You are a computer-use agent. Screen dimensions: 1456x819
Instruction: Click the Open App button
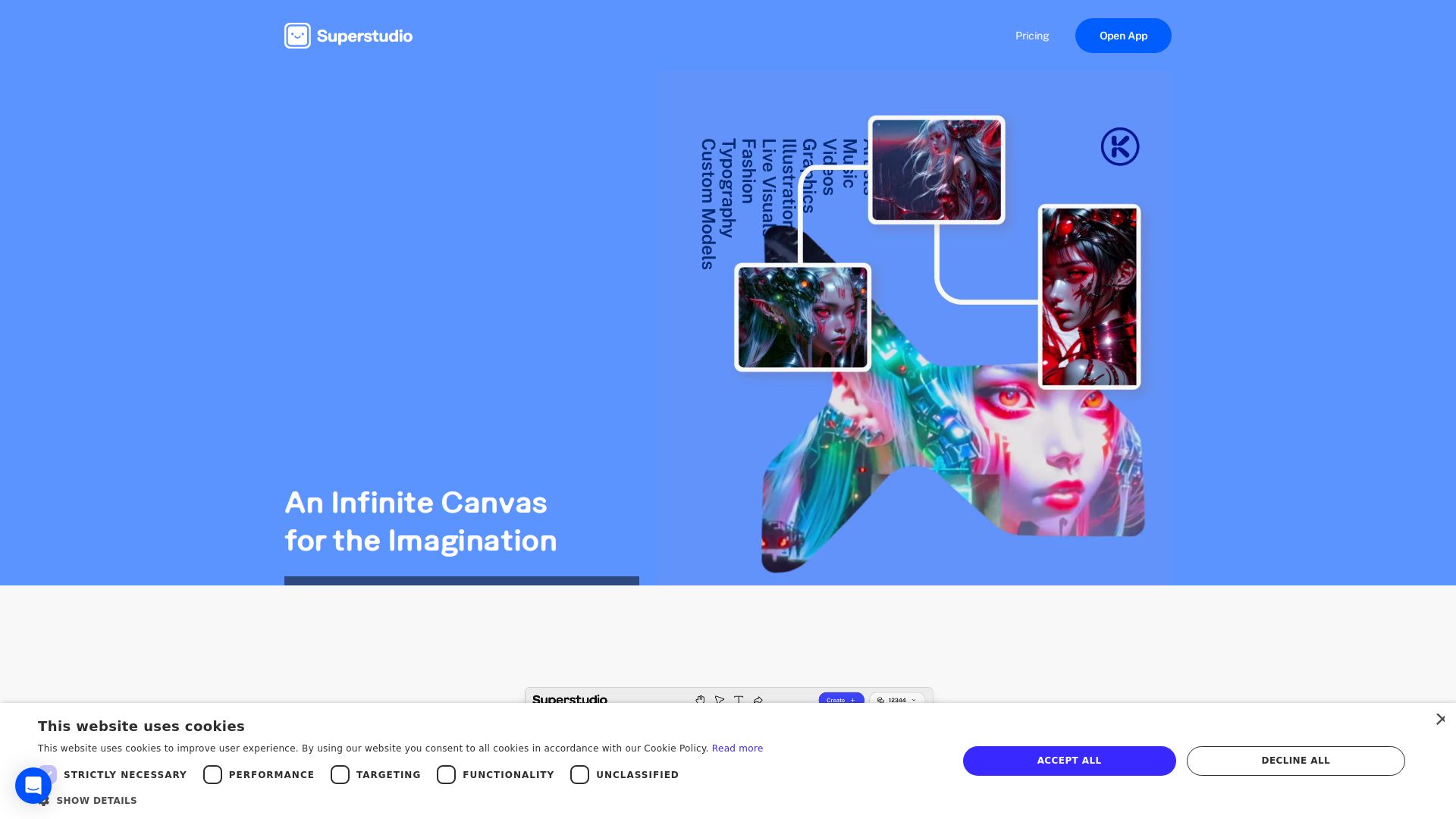tap(1122, 36)
